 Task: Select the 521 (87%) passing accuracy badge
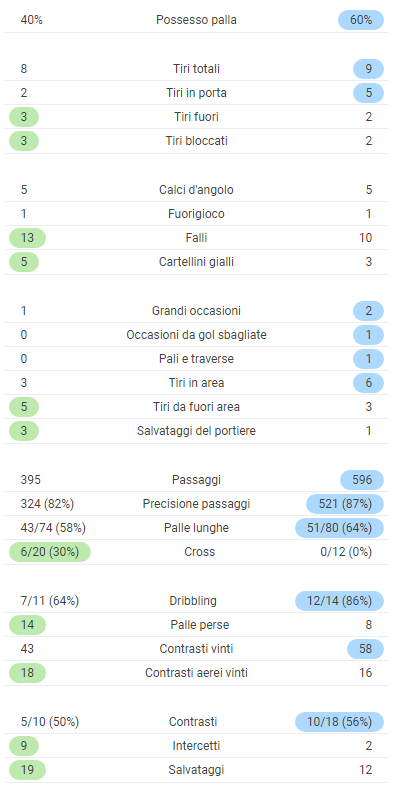(345, 503)
